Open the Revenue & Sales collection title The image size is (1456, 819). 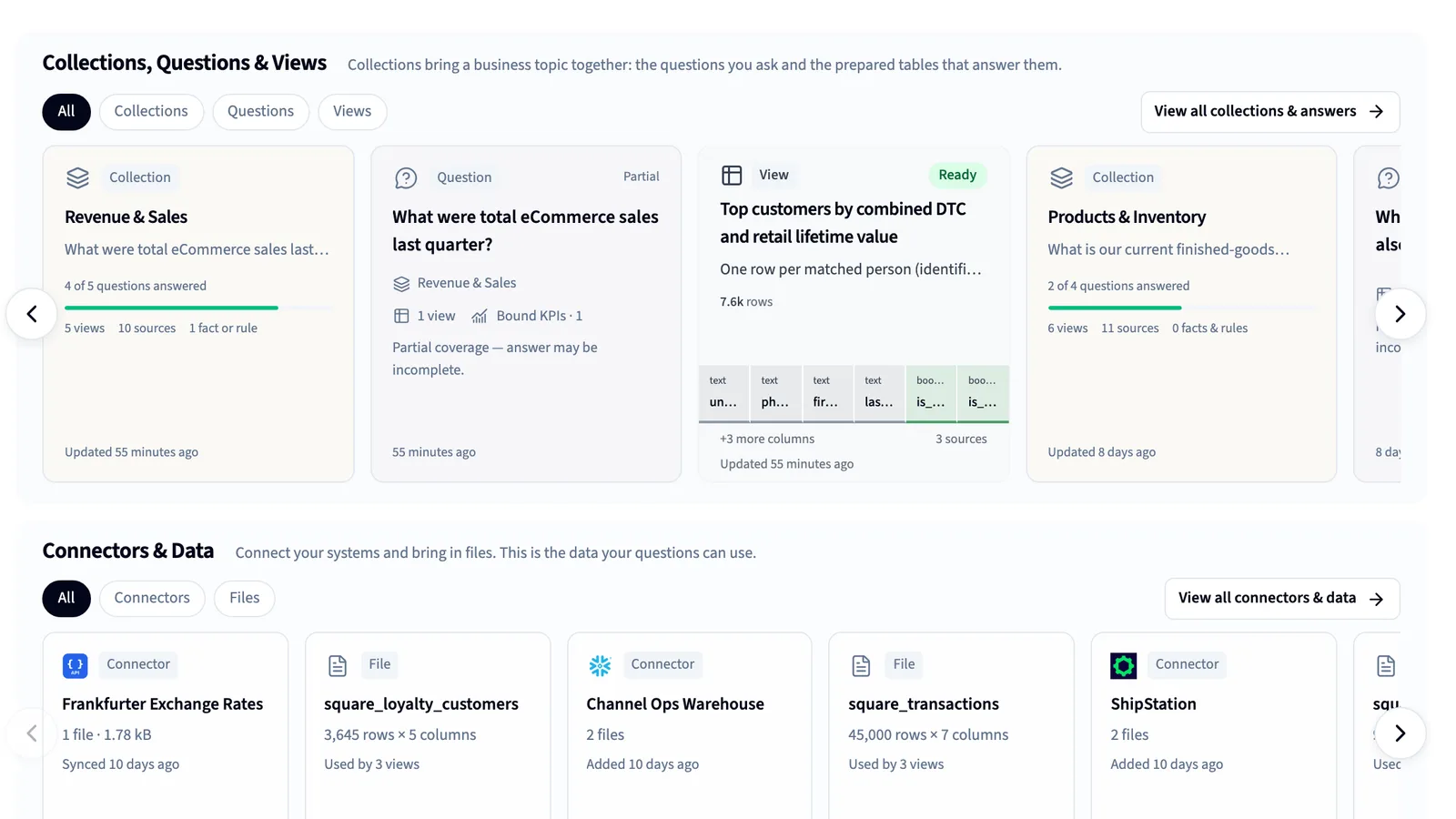(126, 217)
